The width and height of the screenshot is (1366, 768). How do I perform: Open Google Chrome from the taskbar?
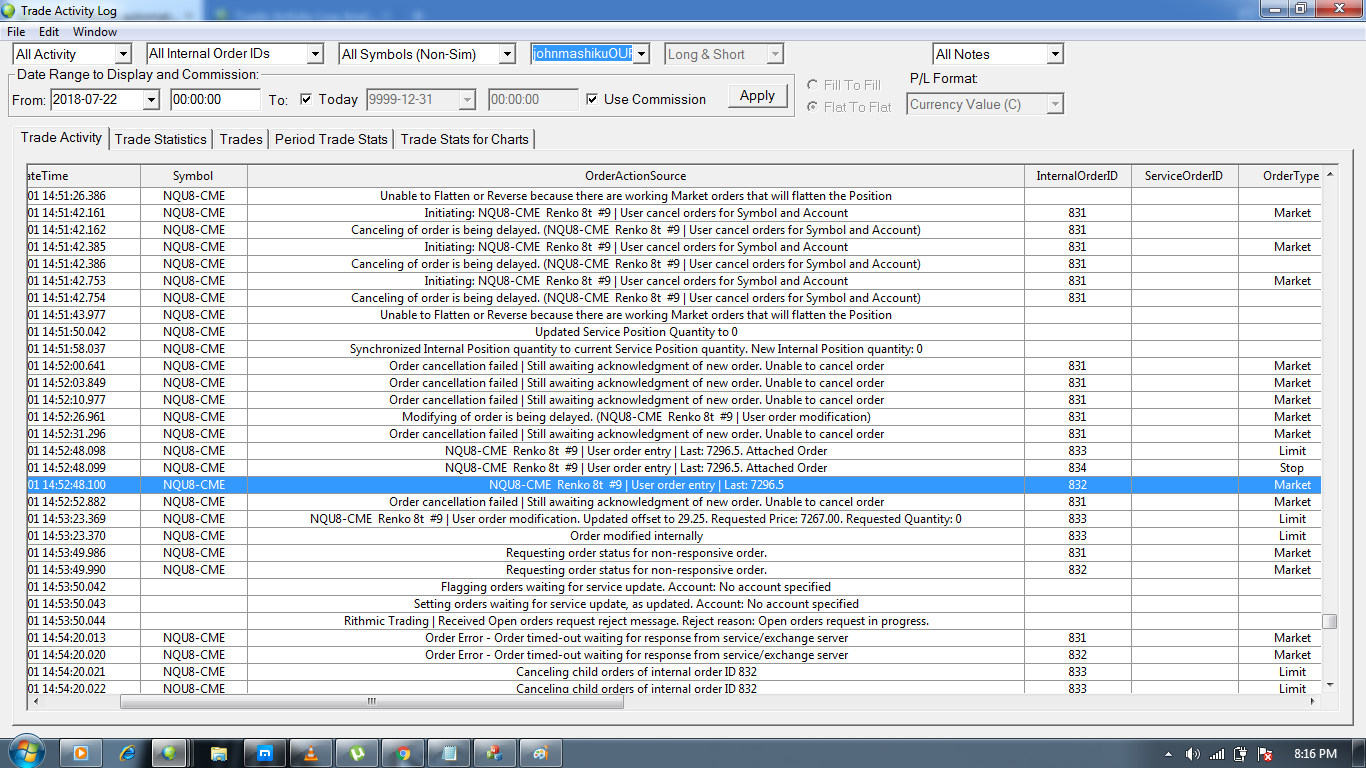403,753
